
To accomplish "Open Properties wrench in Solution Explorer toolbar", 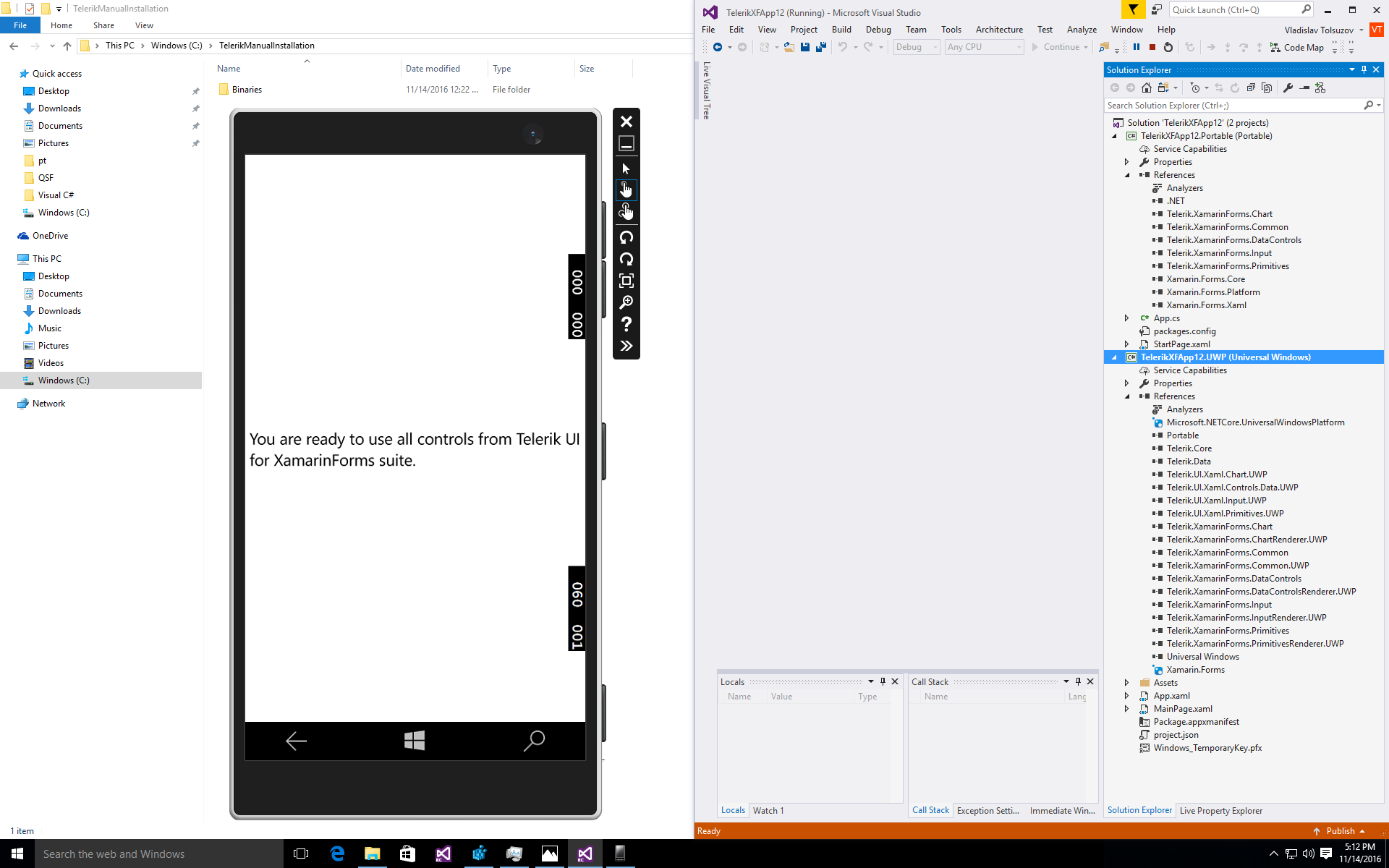I will pos(1288,88).
